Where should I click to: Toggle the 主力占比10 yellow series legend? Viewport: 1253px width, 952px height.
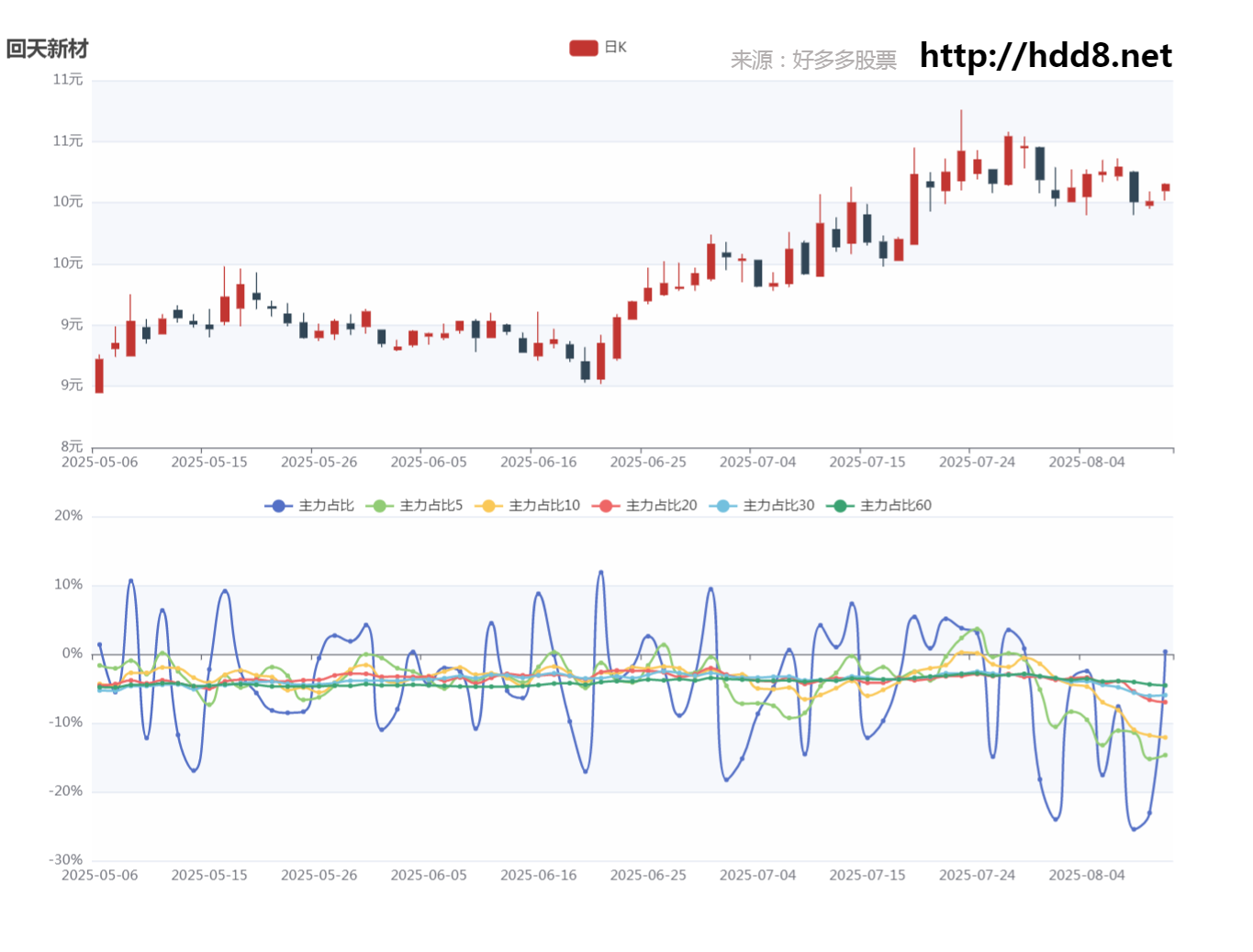(527, 506)
